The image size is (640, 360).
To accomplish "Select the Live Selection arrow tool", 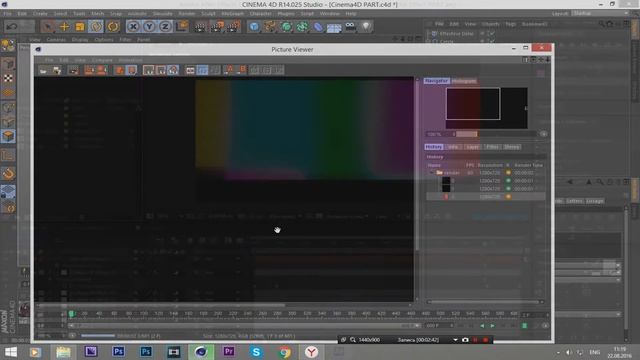I will point(48,27).
